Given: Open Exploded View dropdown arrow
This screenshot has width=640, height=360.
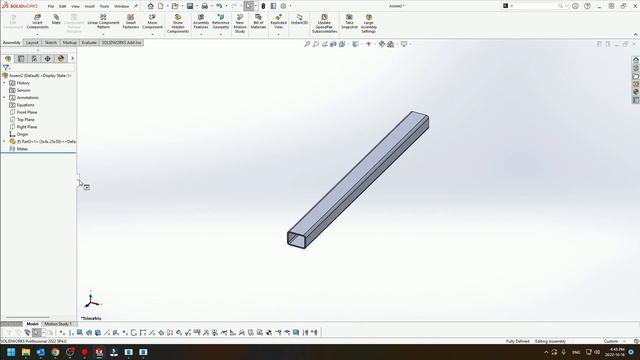Looking at the screenshot, I should pyautogui.click(x=278, y=34).
